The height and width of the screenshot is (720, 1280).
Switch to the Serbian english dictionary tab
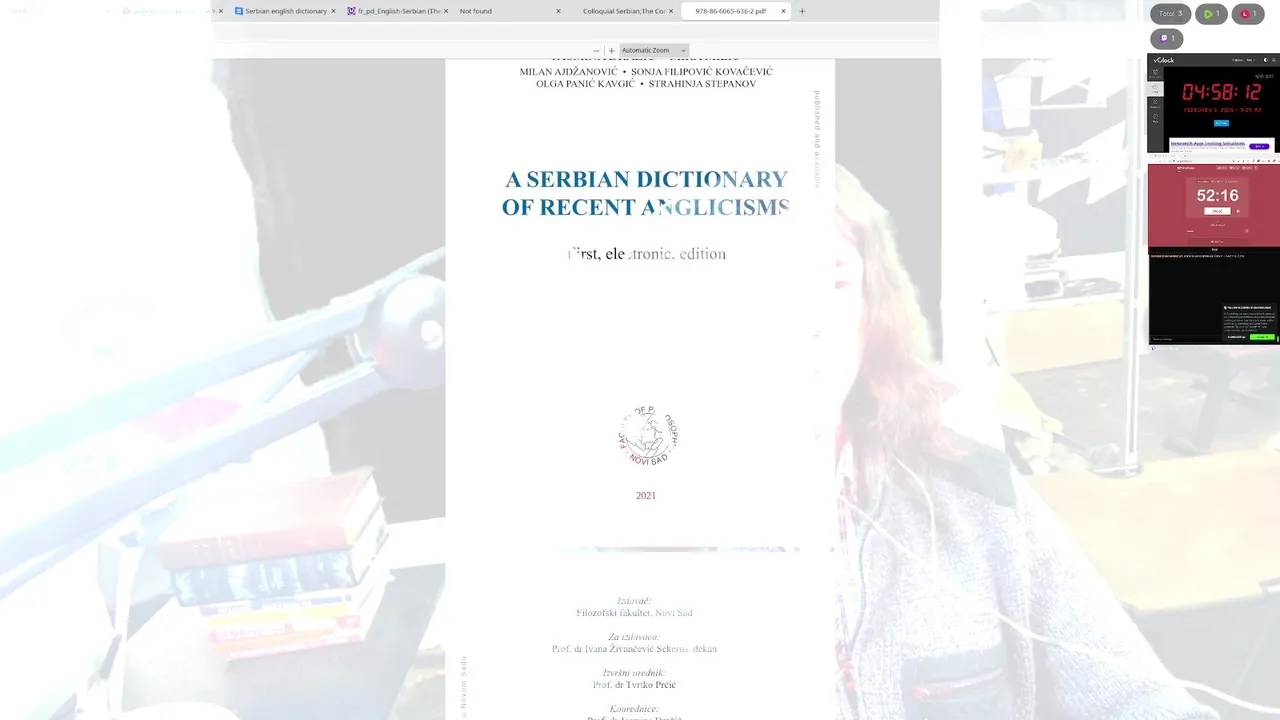(285, 11)
